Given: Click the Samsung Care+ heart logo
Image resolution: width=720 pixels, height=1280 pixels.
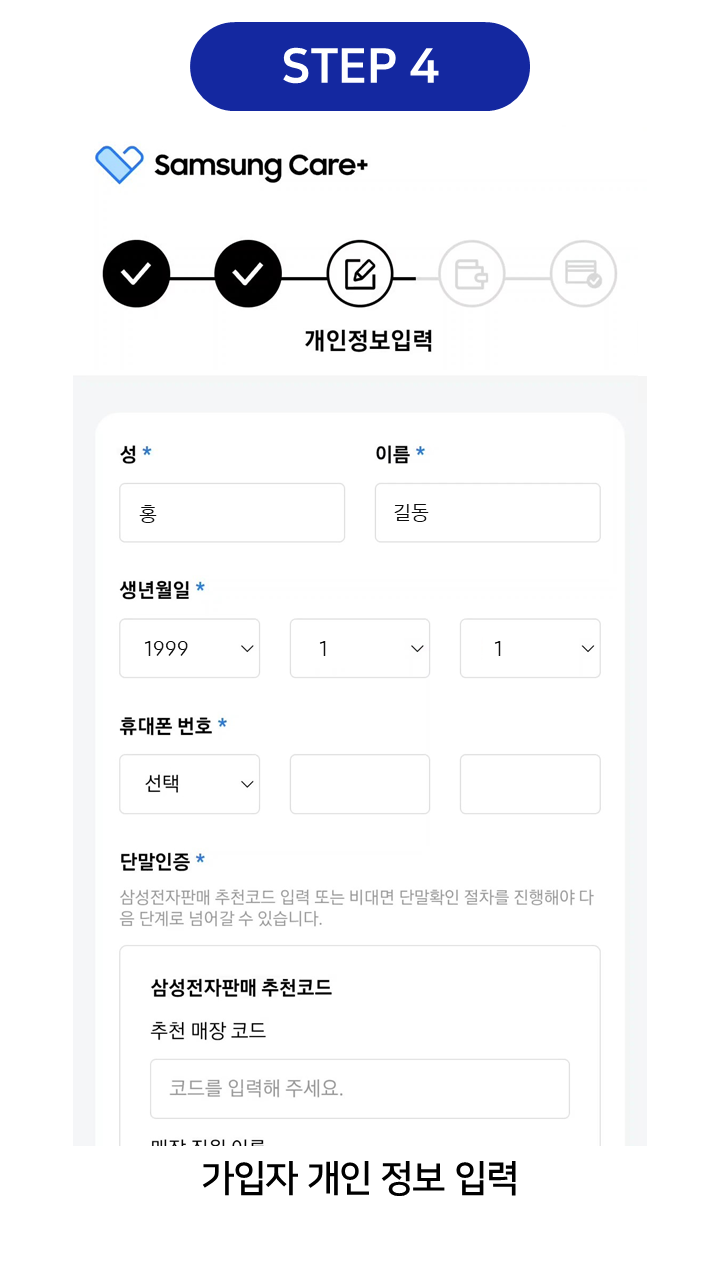Looking at the screenshot, I should (119, 165).
